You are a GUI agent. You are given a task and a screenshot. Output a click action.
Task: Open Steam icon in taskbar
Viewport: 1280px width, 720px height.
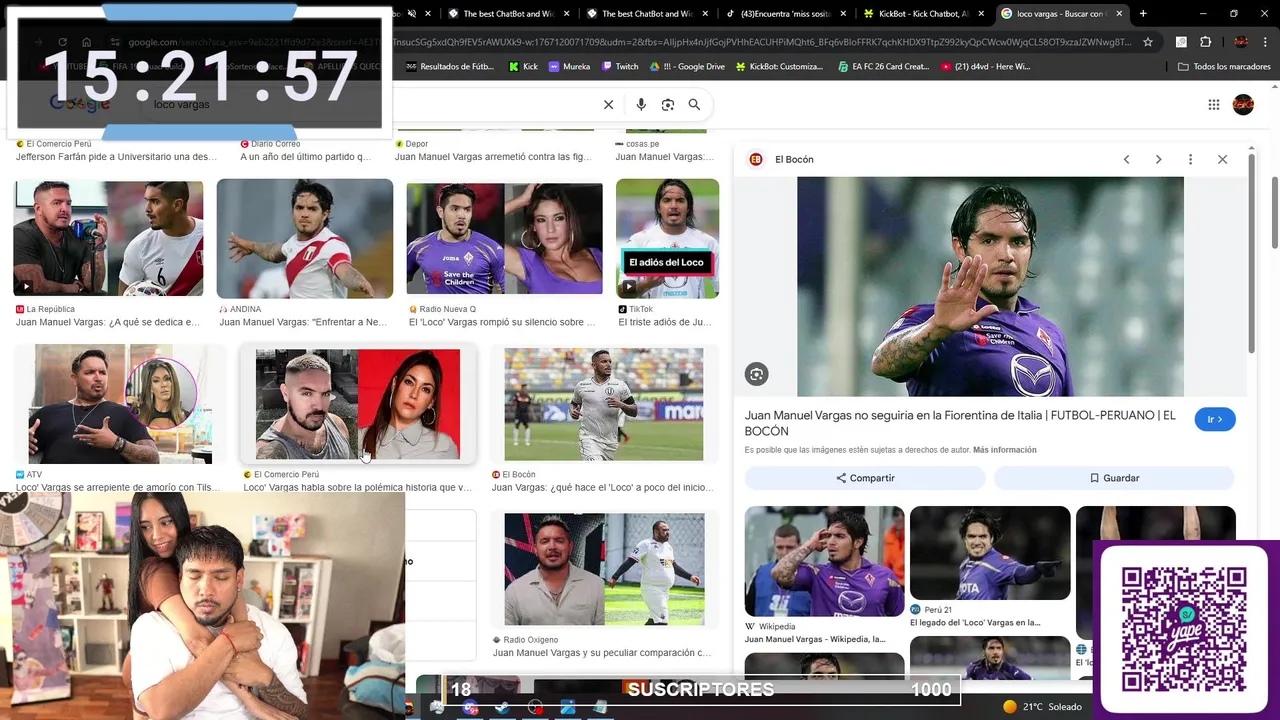[x=502, y=707]
